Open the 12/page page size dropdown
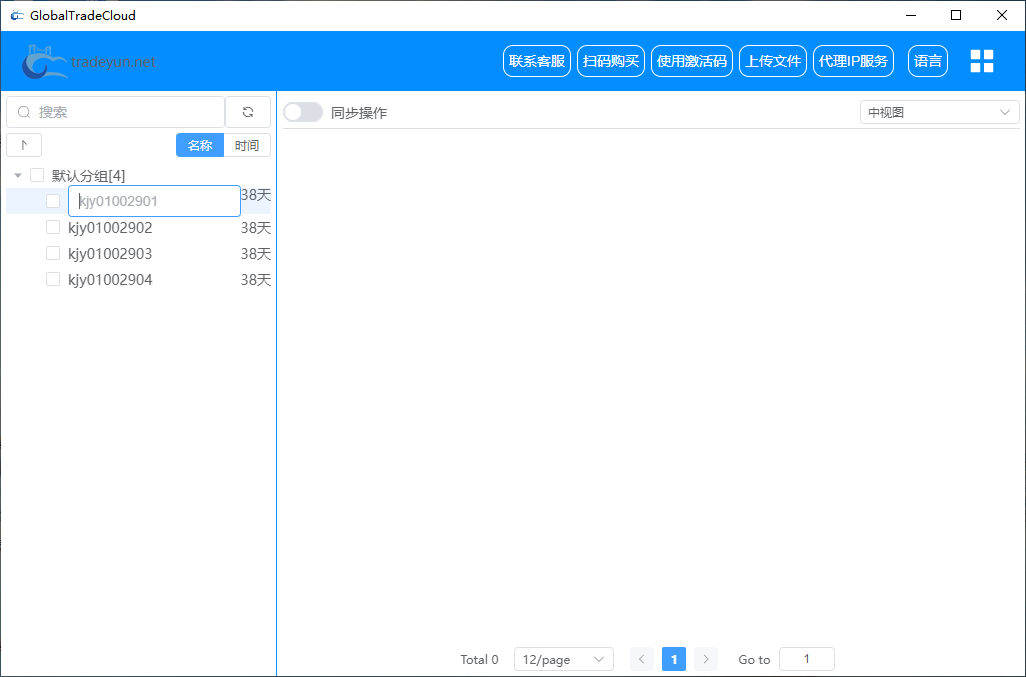 564,659
